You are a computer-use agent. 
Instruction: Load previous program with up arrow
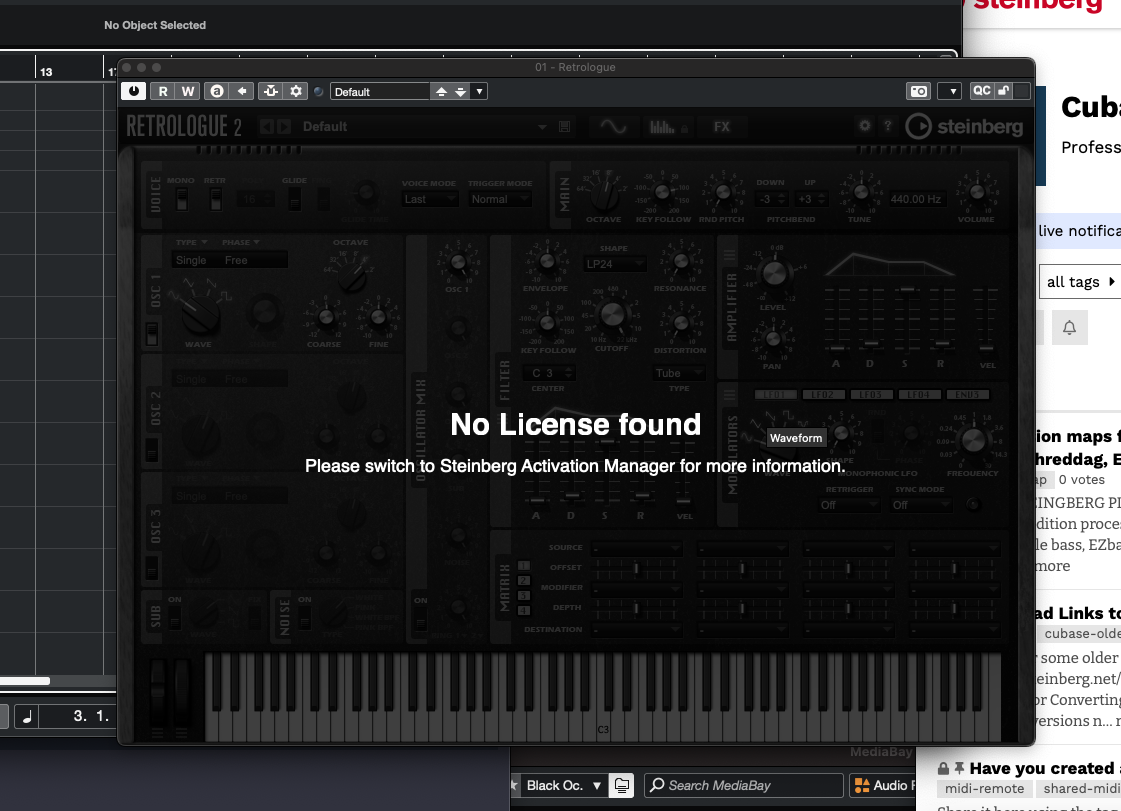[441, 92]
